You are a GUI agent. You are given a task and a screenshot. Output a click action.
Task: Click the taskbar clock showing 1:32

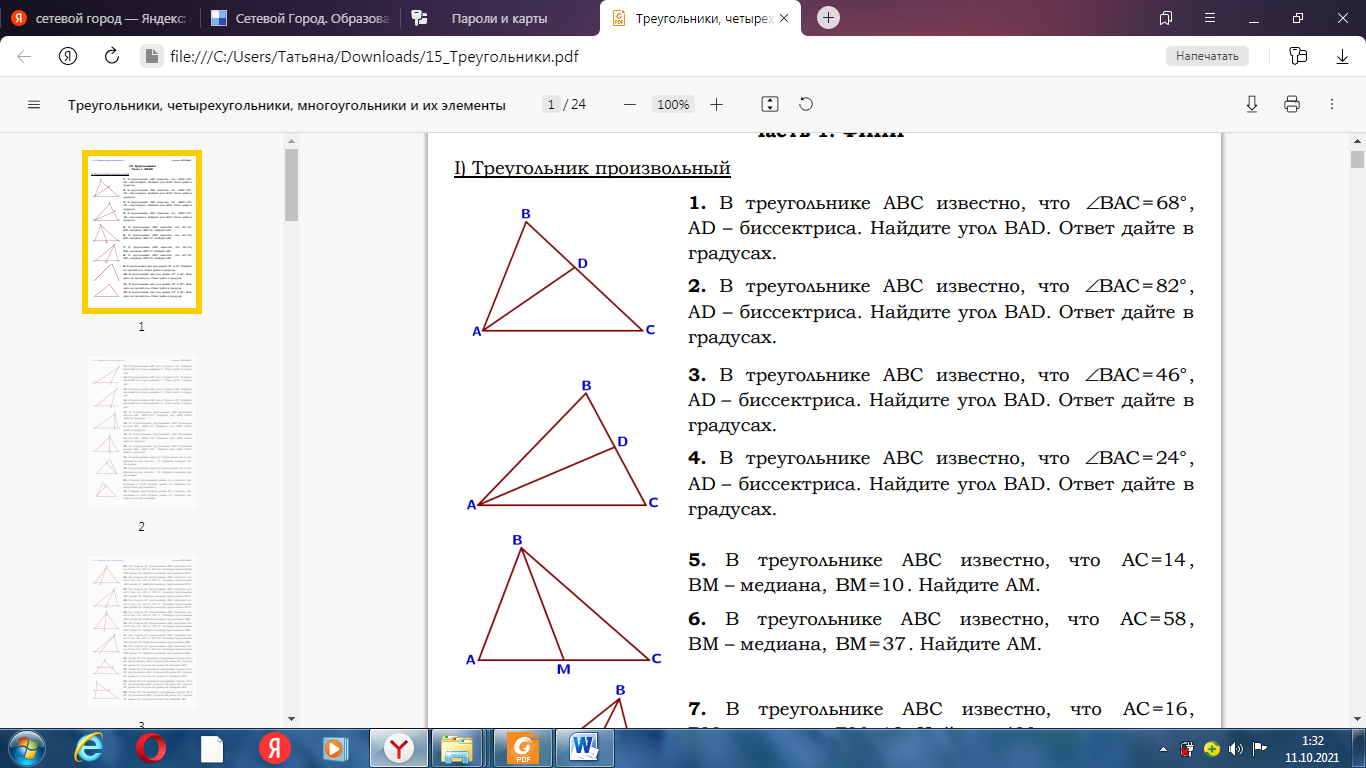pyautogui.click(x=1313, y=748)
